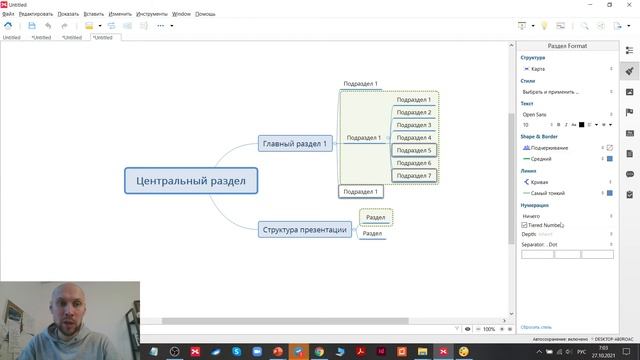Open the Comments speech bubble icon
This screenshot has height=360, width=640.
629,174
